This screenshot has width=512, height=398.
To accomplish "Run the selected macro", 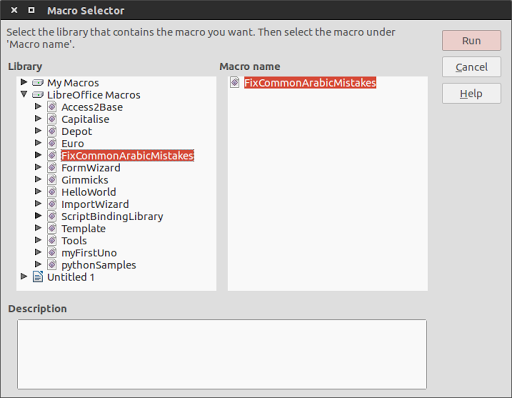I will pyautogui.click(x=471, y=41).
